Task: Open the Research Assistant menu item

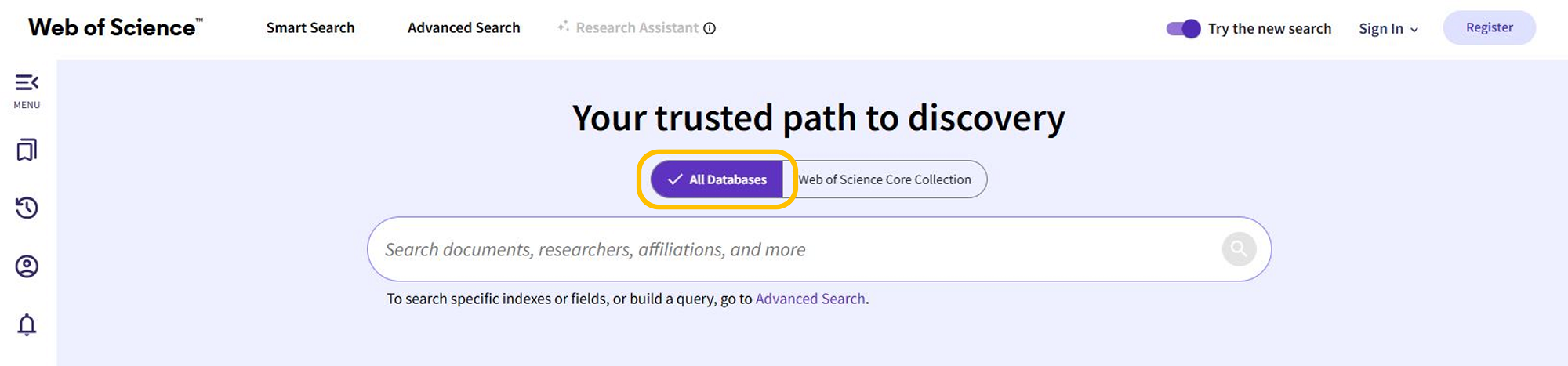Action: pos(637,28)
